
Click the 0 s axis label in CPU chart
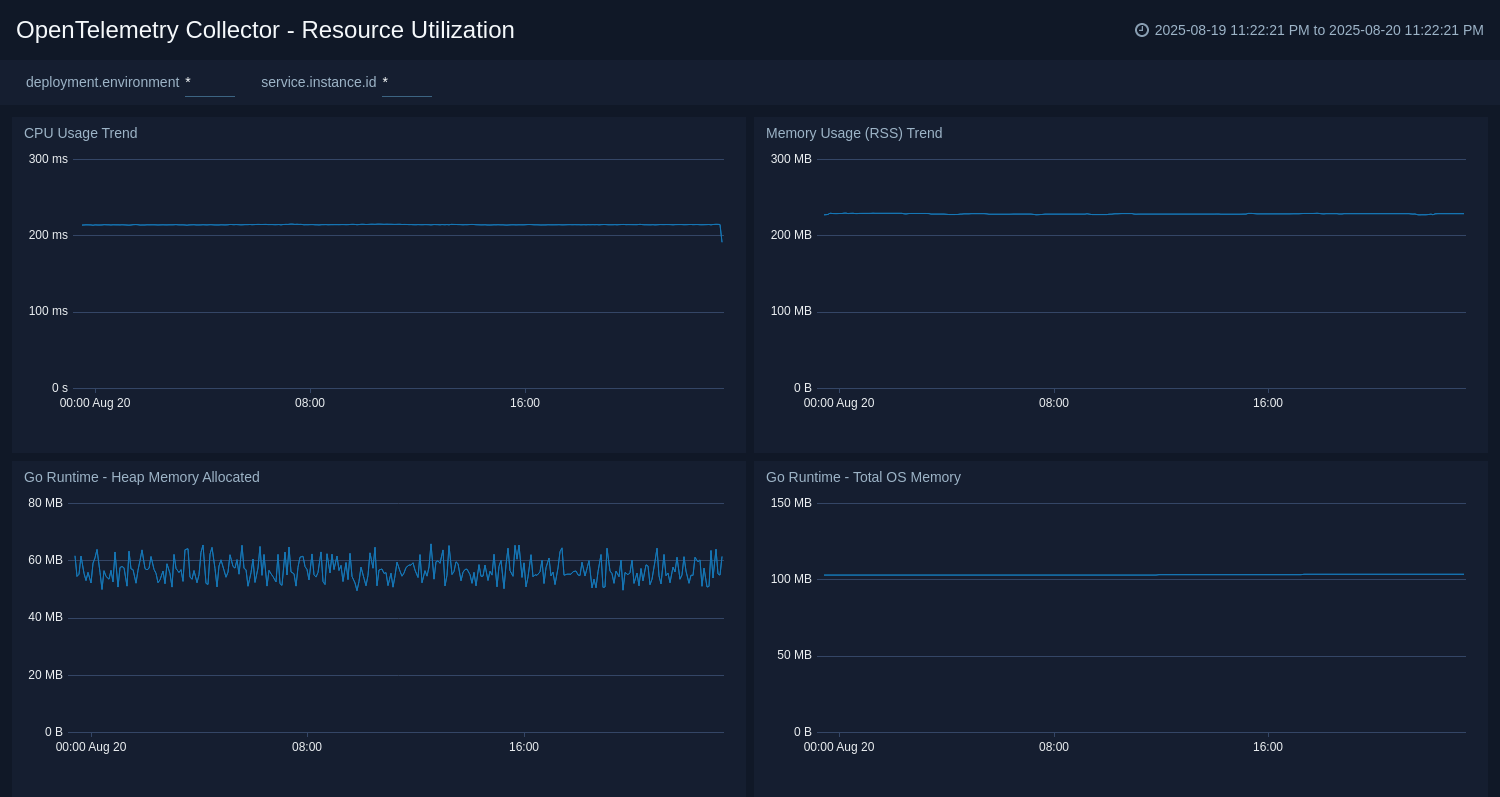[60, 388]
